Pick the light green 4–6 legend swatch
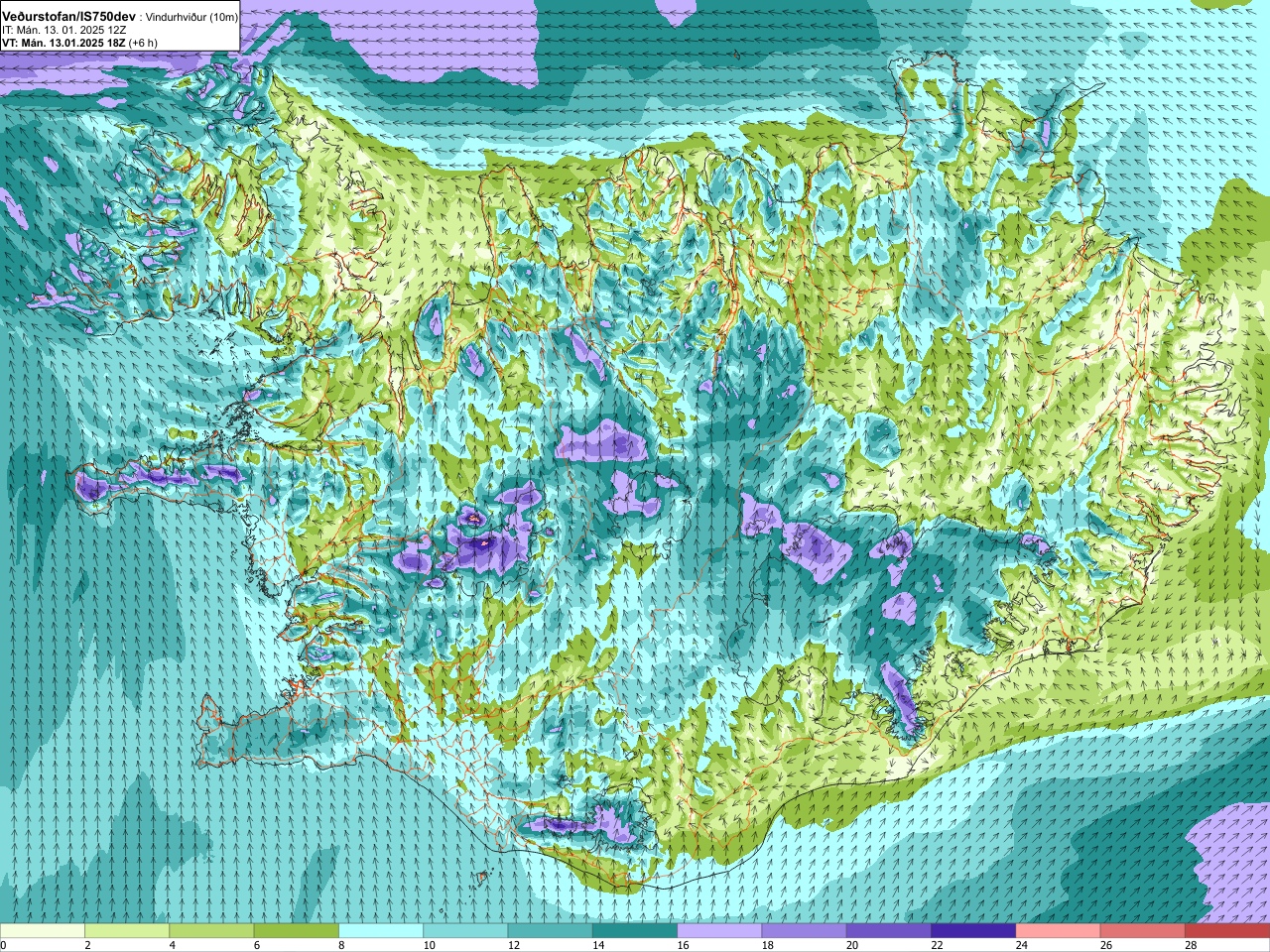The image size is (1270, 952). point(211,931)
